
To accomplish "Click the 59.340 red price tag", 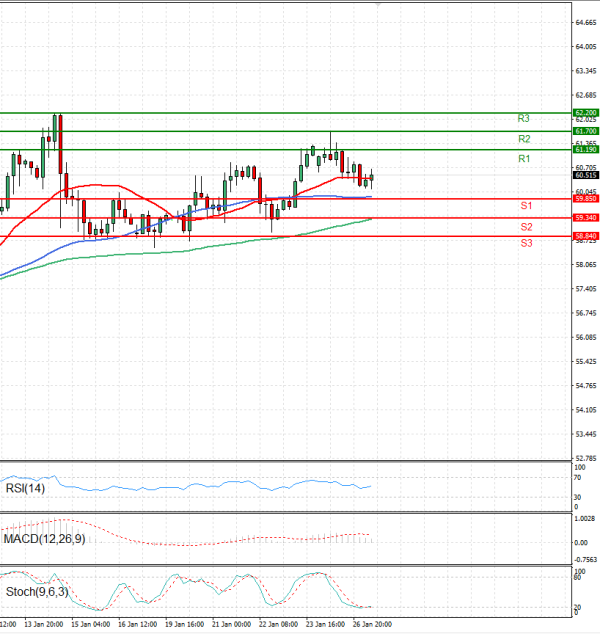I will [586, 217].
